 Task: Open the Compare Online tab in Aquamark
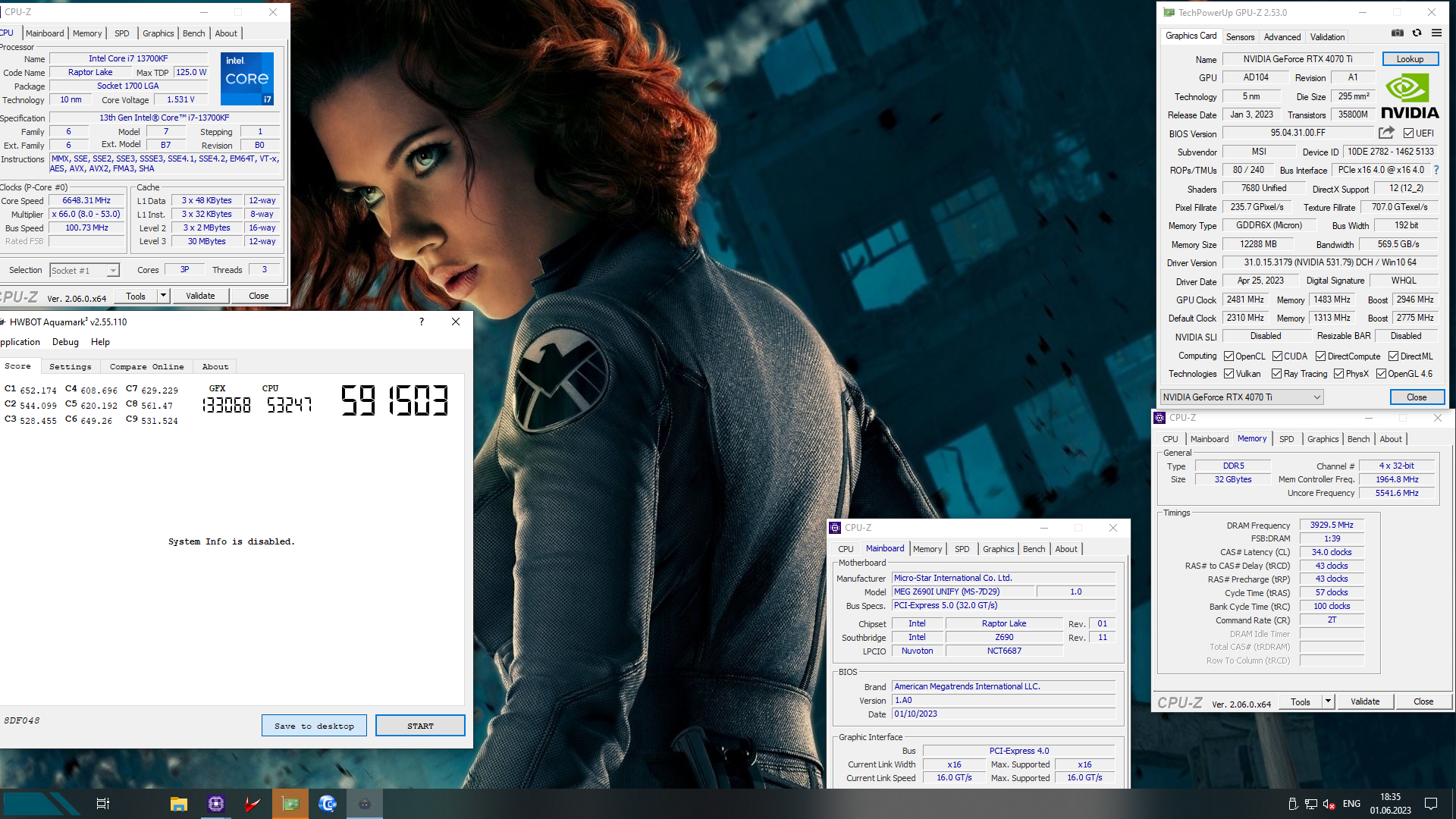(146, 367)
